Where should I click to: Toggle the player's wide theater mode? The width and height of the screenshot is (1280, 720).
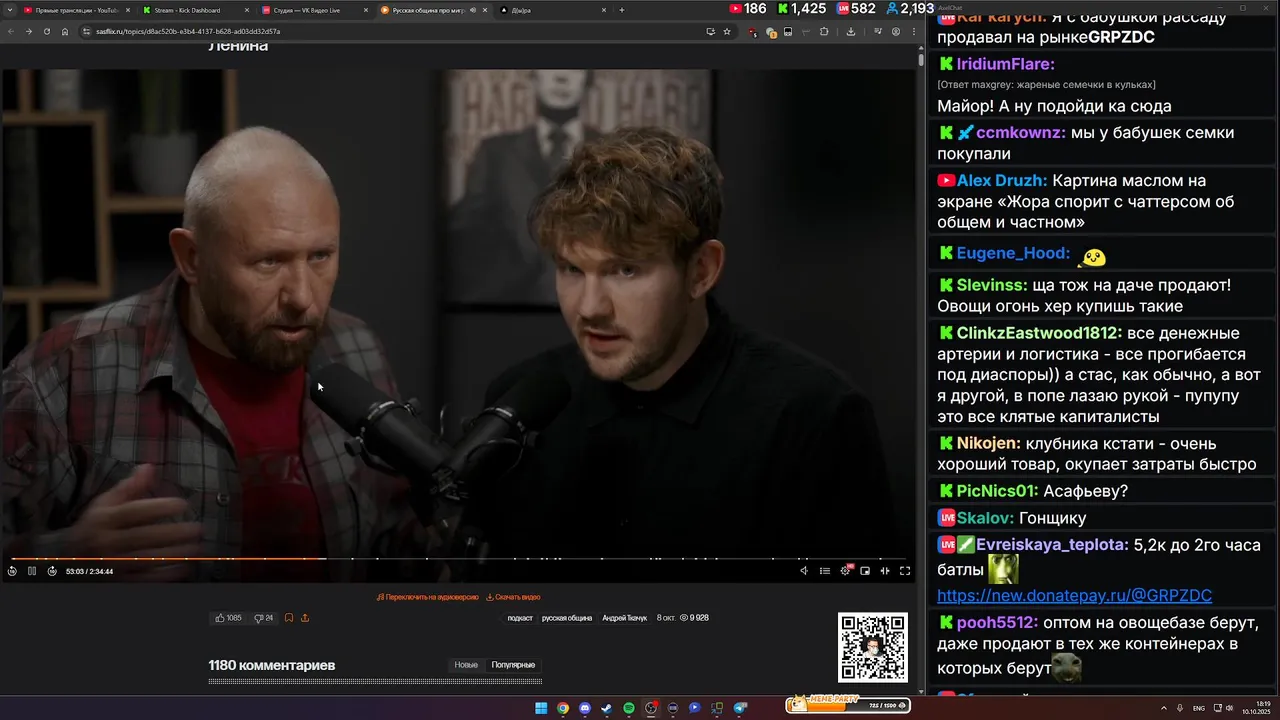tap(885, 571)
